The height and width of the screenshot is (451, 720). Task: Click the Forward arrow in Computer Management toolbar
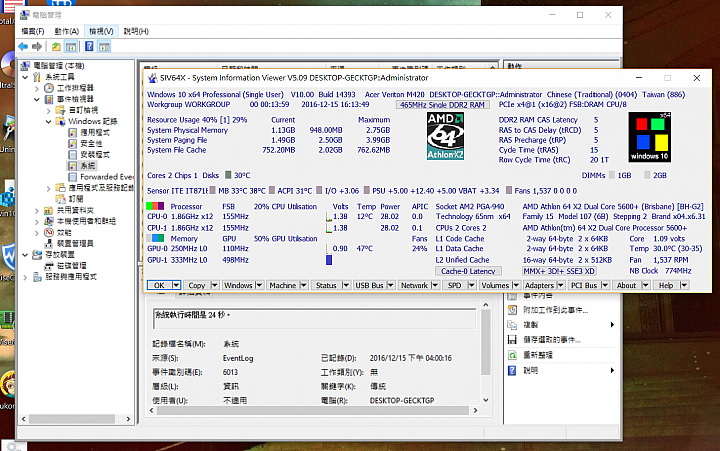pos(37,46)
